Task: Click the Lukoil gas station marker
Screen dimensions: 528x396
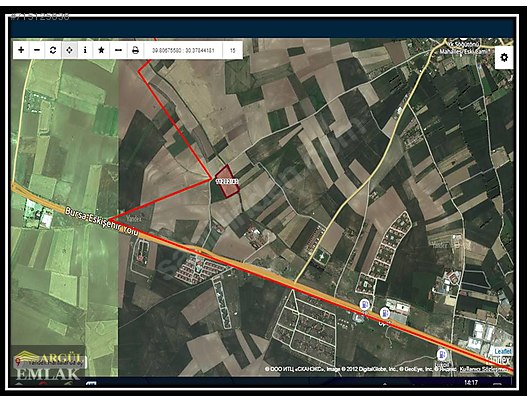Action: coord(441,355)
